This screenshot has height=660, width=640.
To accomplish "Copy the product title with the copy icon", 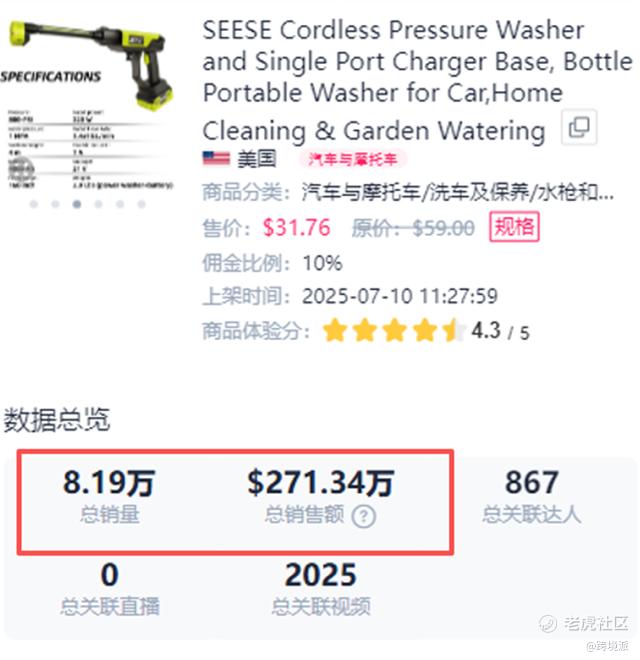I will click(579, 127).
